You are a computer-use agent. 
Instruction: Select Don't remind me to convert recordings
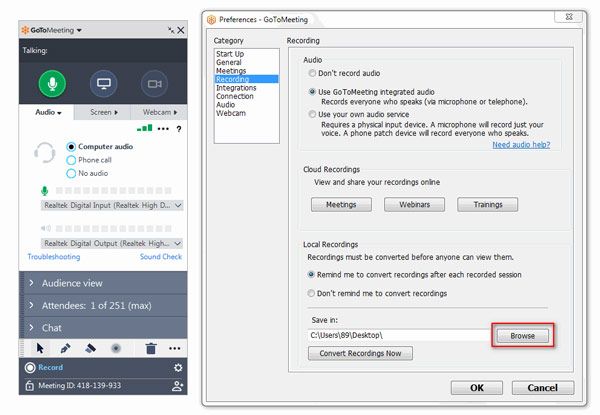[313, 293]
